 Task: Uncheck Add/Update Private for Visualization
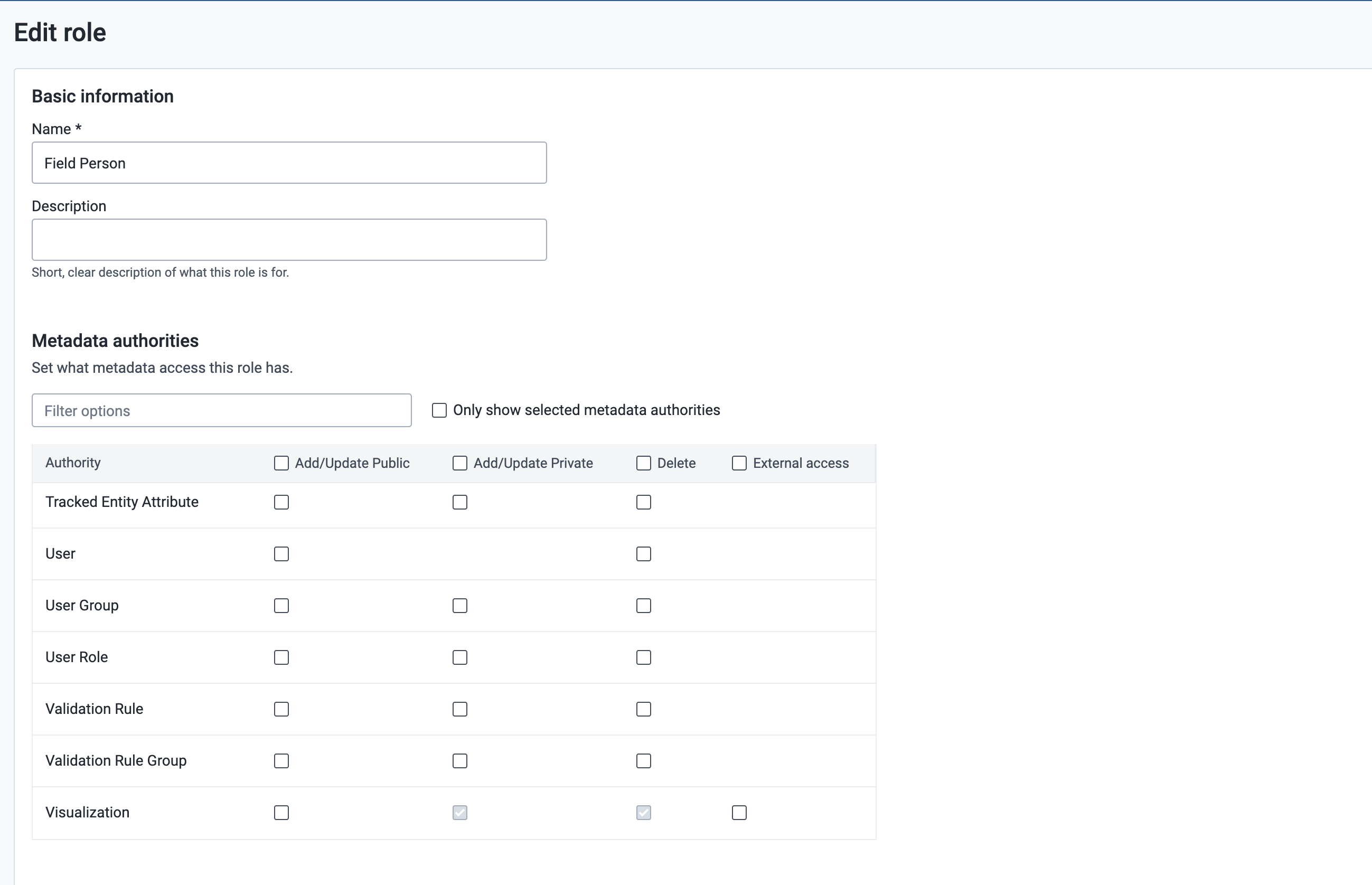pos(460,813)
